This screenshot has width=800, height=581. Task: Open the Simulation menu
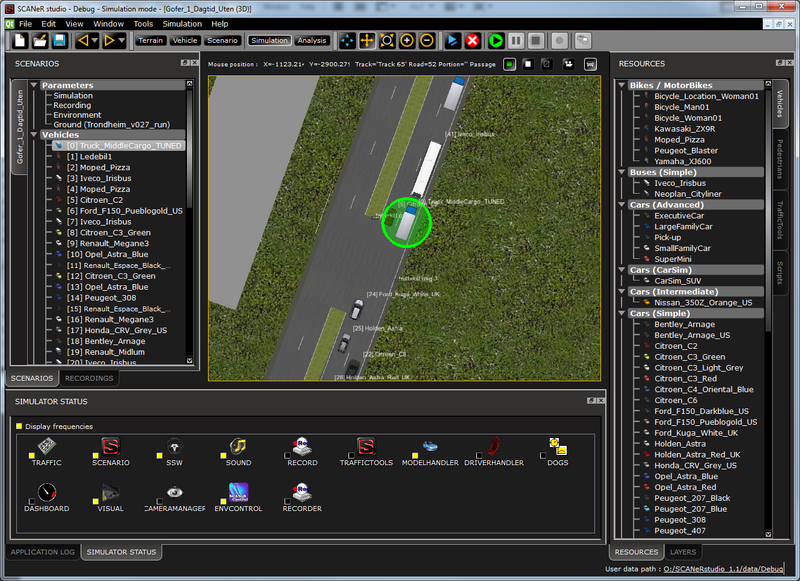[181, 23]
